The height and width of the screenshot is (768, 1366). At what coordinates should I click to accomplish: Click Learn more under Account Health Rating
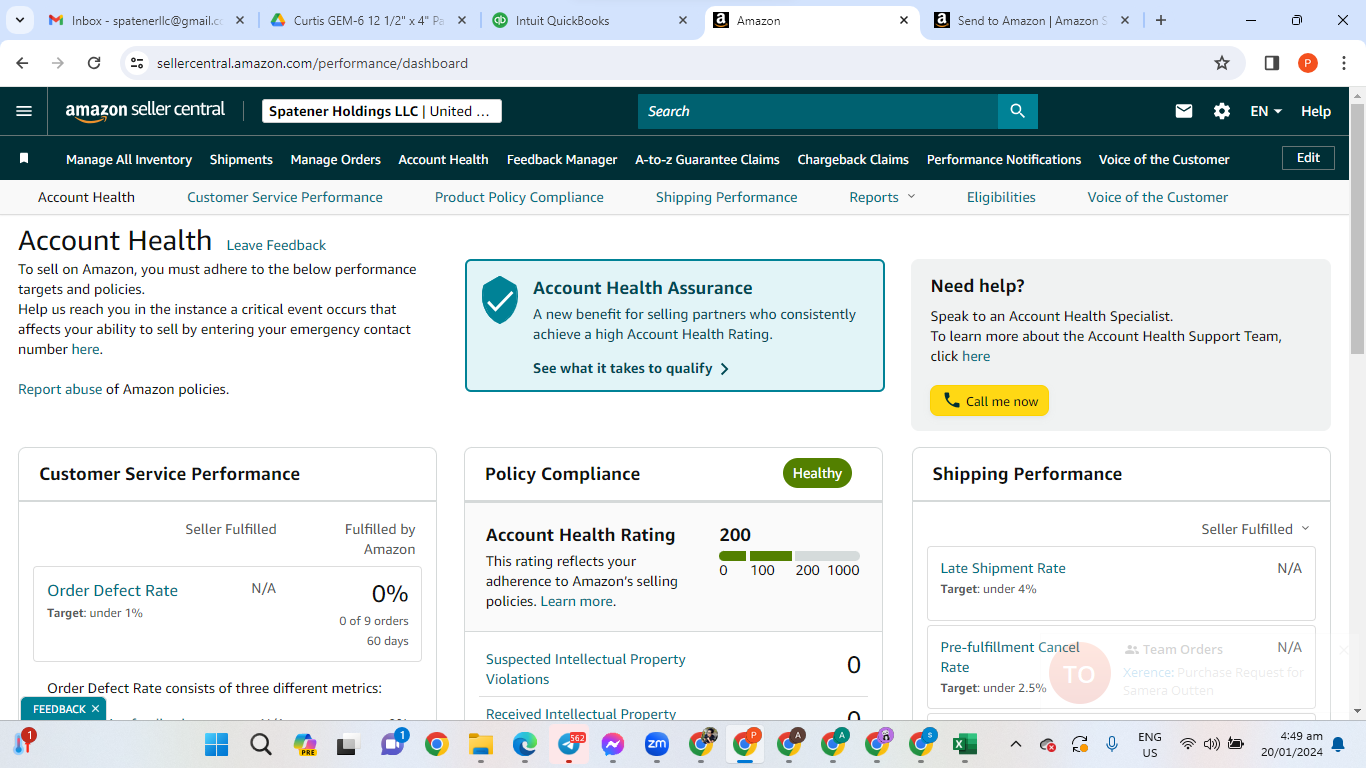click(577, 601)
